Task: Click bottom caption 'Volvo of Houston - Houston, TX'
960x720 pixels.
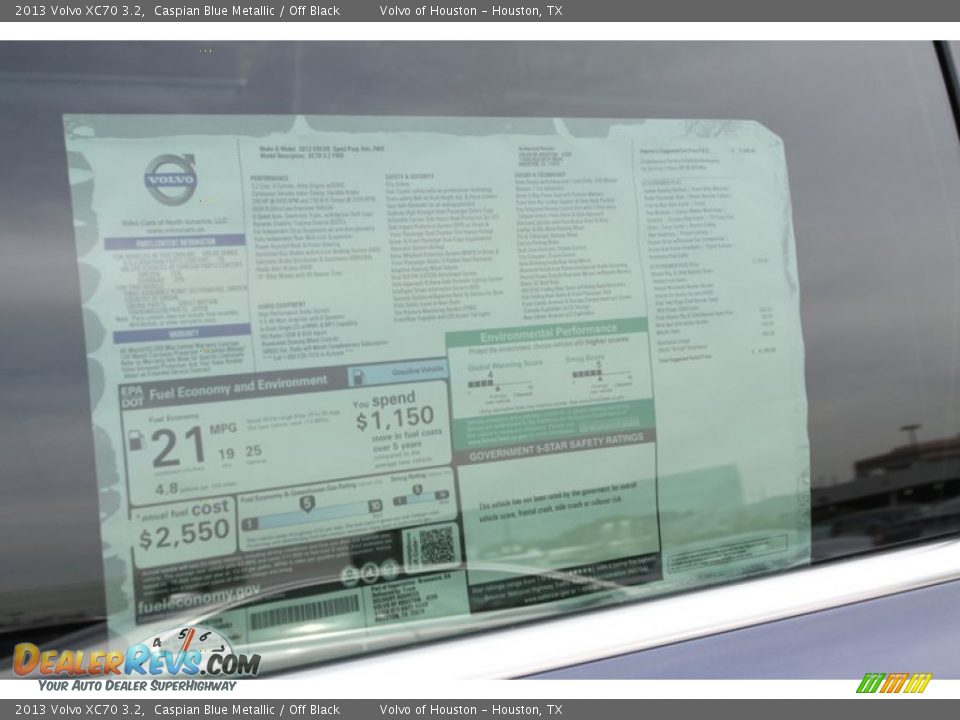Action: point(471,710)
